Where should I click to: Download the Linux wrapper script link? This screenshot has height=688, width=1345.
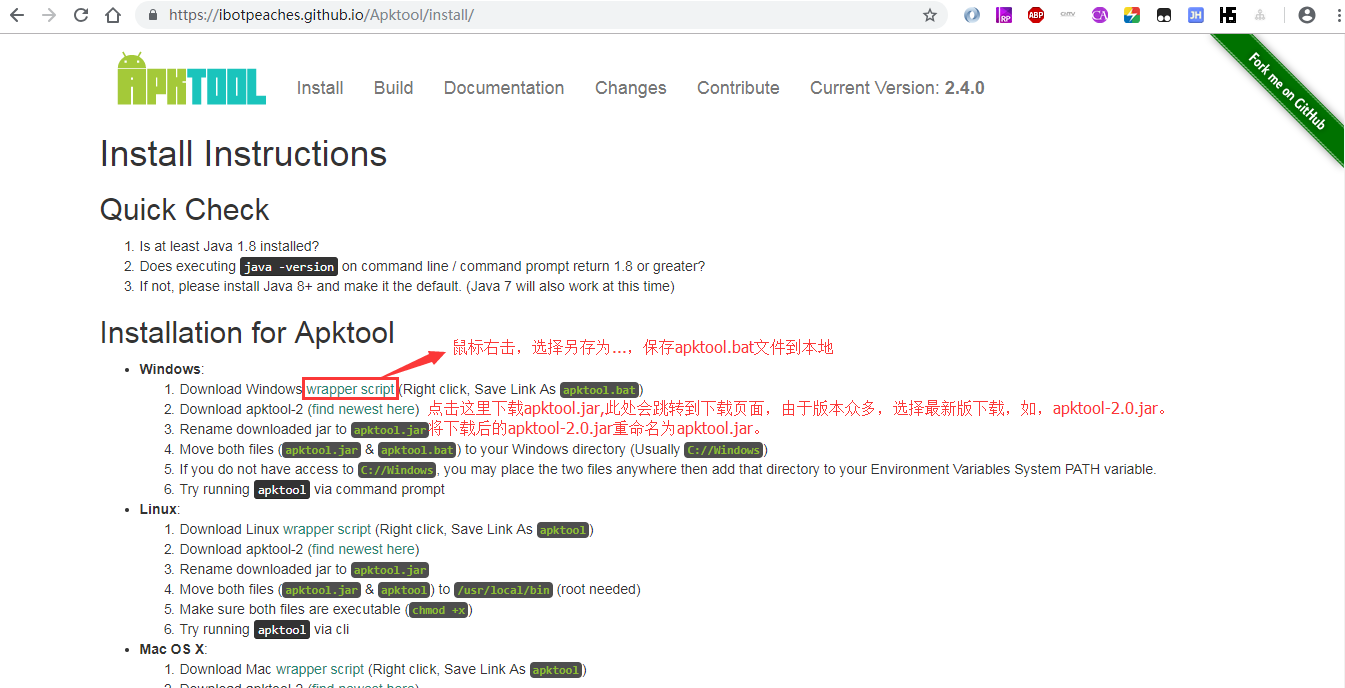327,529
